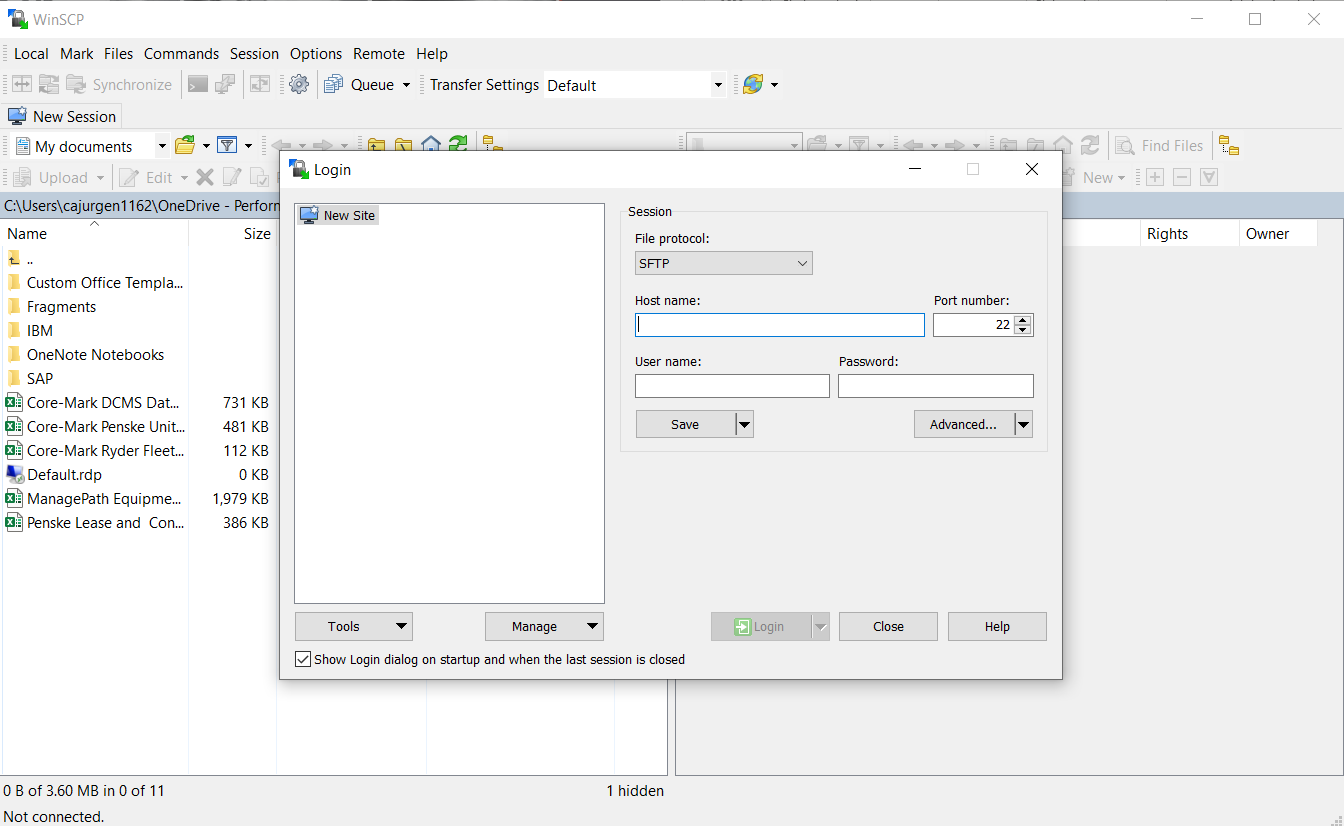Click the Advanced... button
1344x826 pixels.
(963, 424)
